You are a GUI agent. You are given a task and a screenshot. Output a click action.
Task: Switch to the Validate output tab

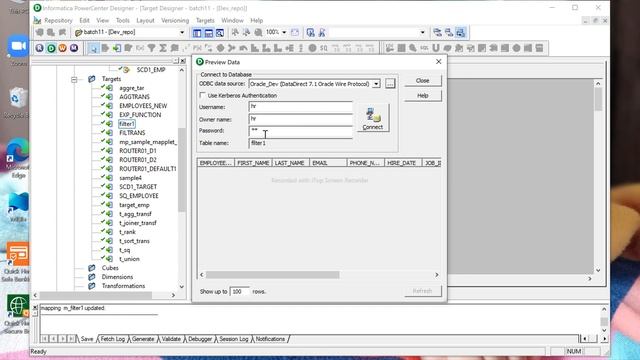(x=171, y=339)
